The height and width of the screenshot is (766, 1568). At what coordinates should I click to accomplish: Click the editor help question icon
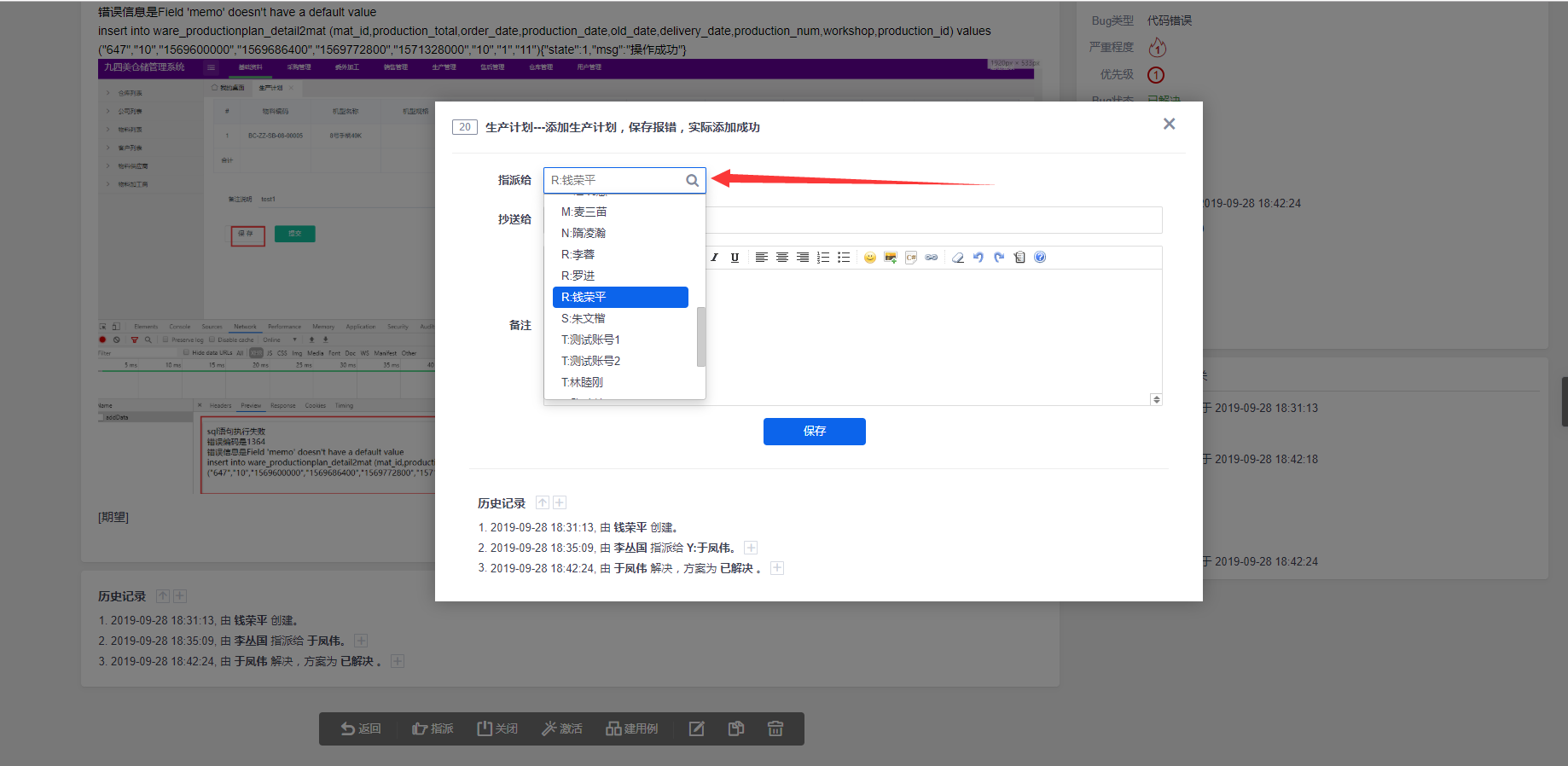click(x=1040, y=258)
